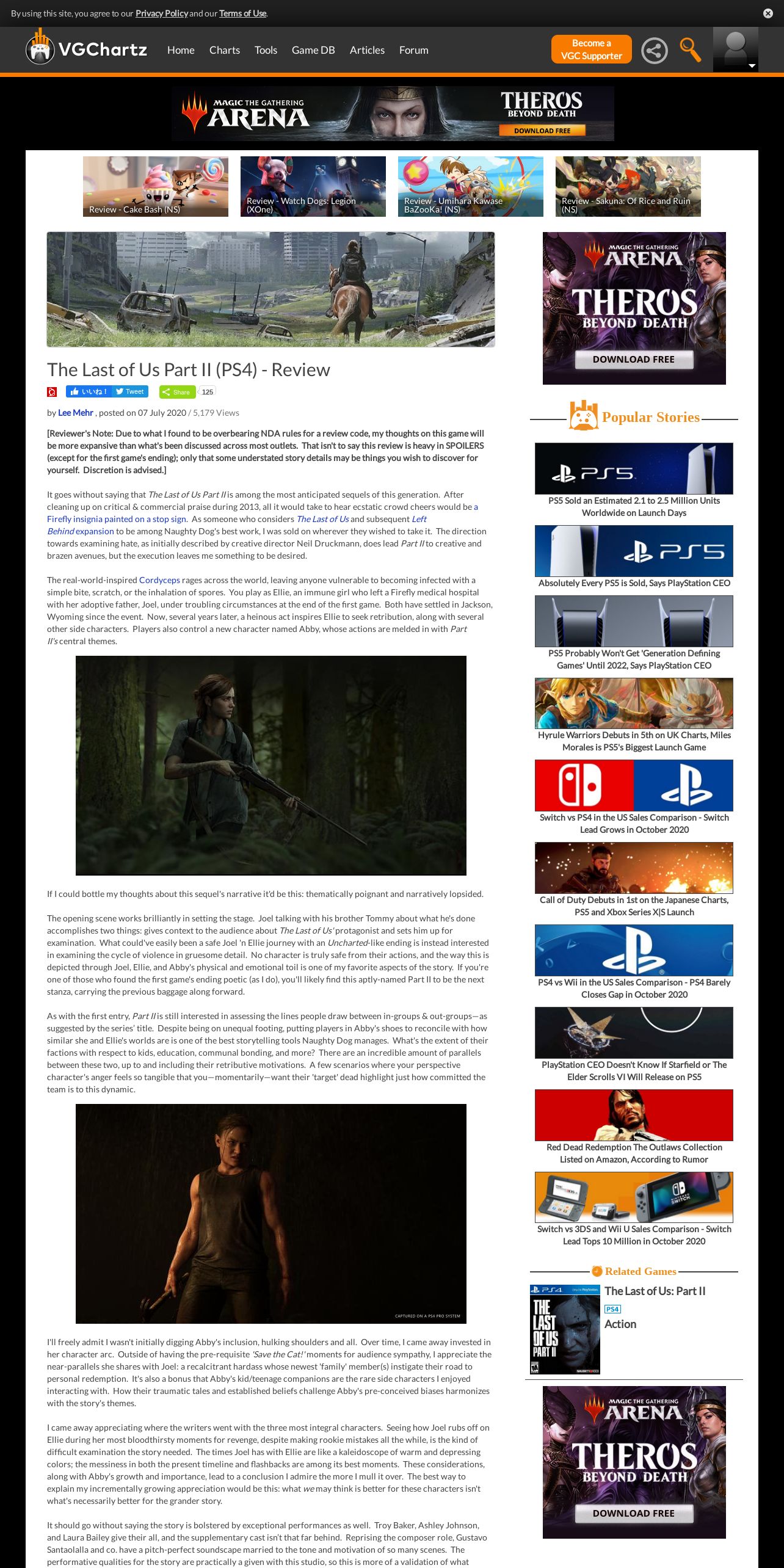Click the small red icon under title
The image size is (784, 1568).
click(x=52, y=392)
